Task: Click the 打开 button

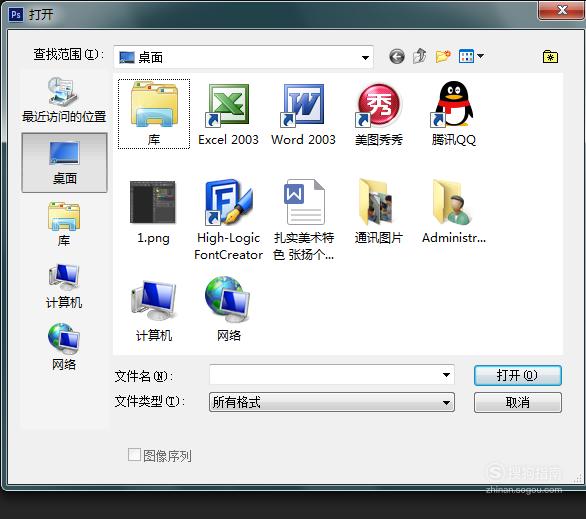Action: (518, 375)
